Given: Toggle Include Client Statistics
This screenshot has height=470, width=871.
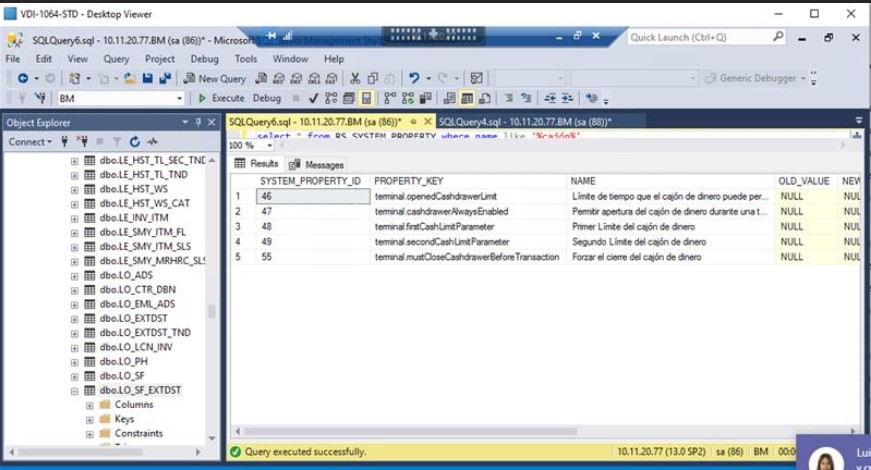Looking at the screenshot, I should [426, 98].
